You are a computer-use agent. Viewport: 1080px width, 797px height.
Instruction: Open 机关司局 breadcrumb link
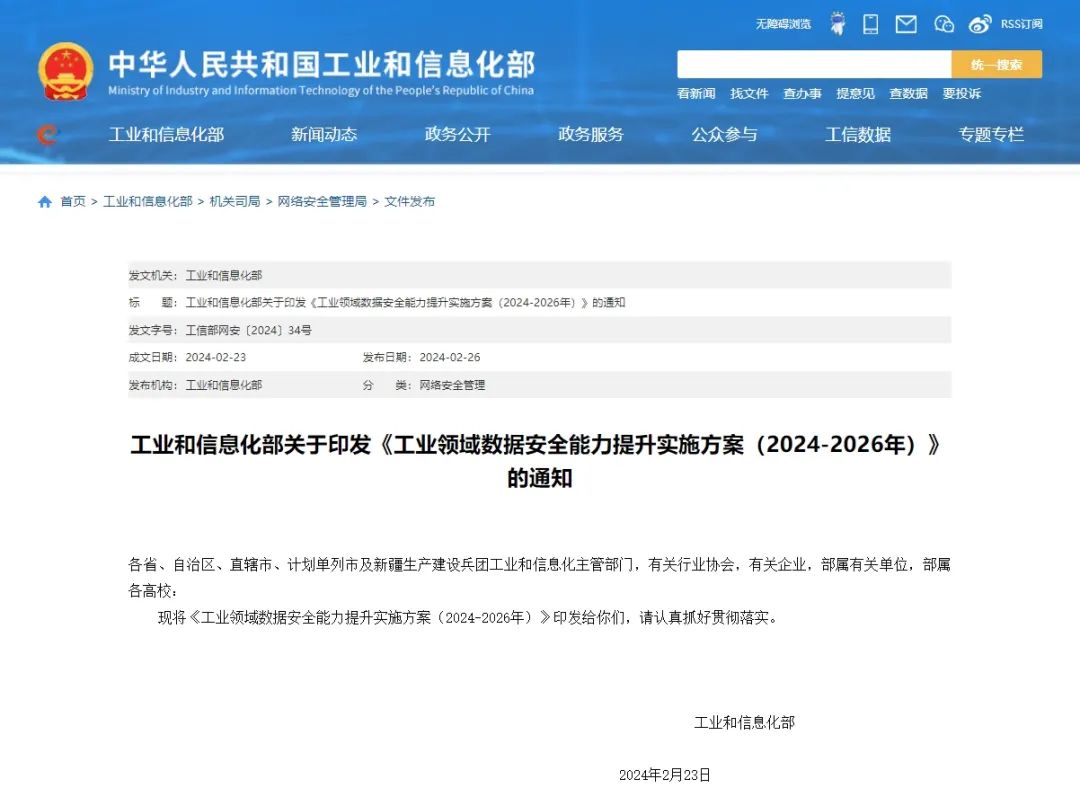tap(235, 201)
